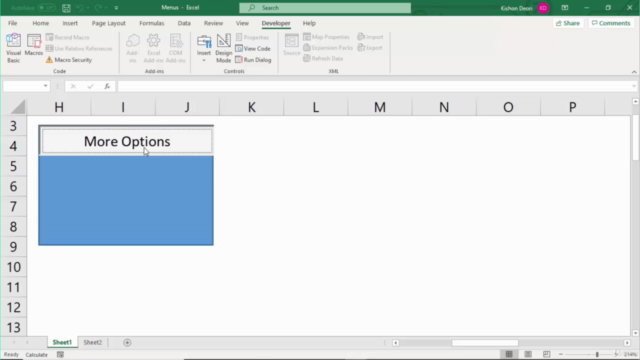Switch to the Page Layout tab
This screenshot has height=360, width=640.
(109, 23)
